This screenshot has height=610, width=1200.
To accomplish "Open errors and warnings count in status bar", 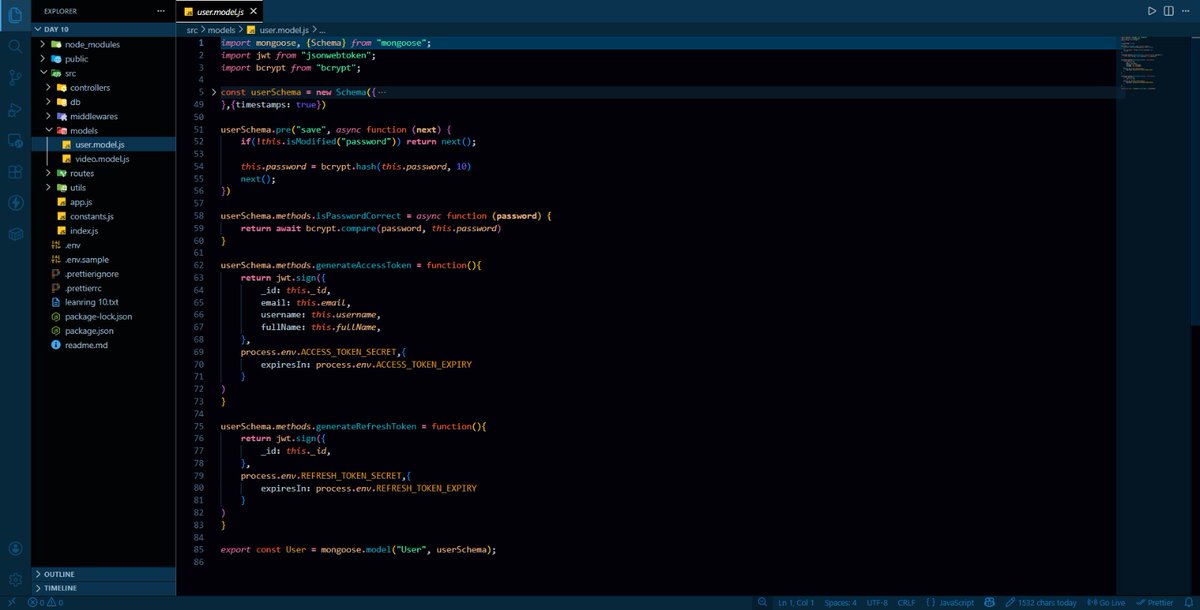I will 46,603.
